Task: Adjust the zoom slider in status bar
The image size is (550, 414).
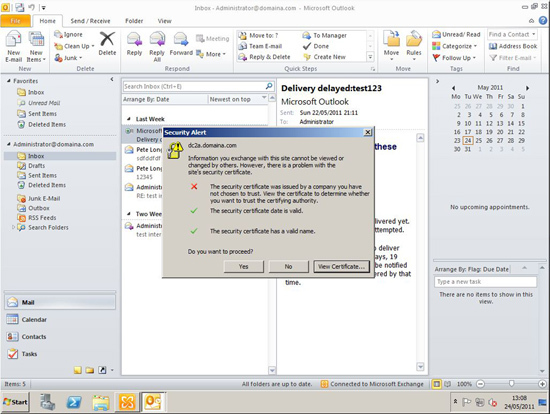Action: (511, 384)
